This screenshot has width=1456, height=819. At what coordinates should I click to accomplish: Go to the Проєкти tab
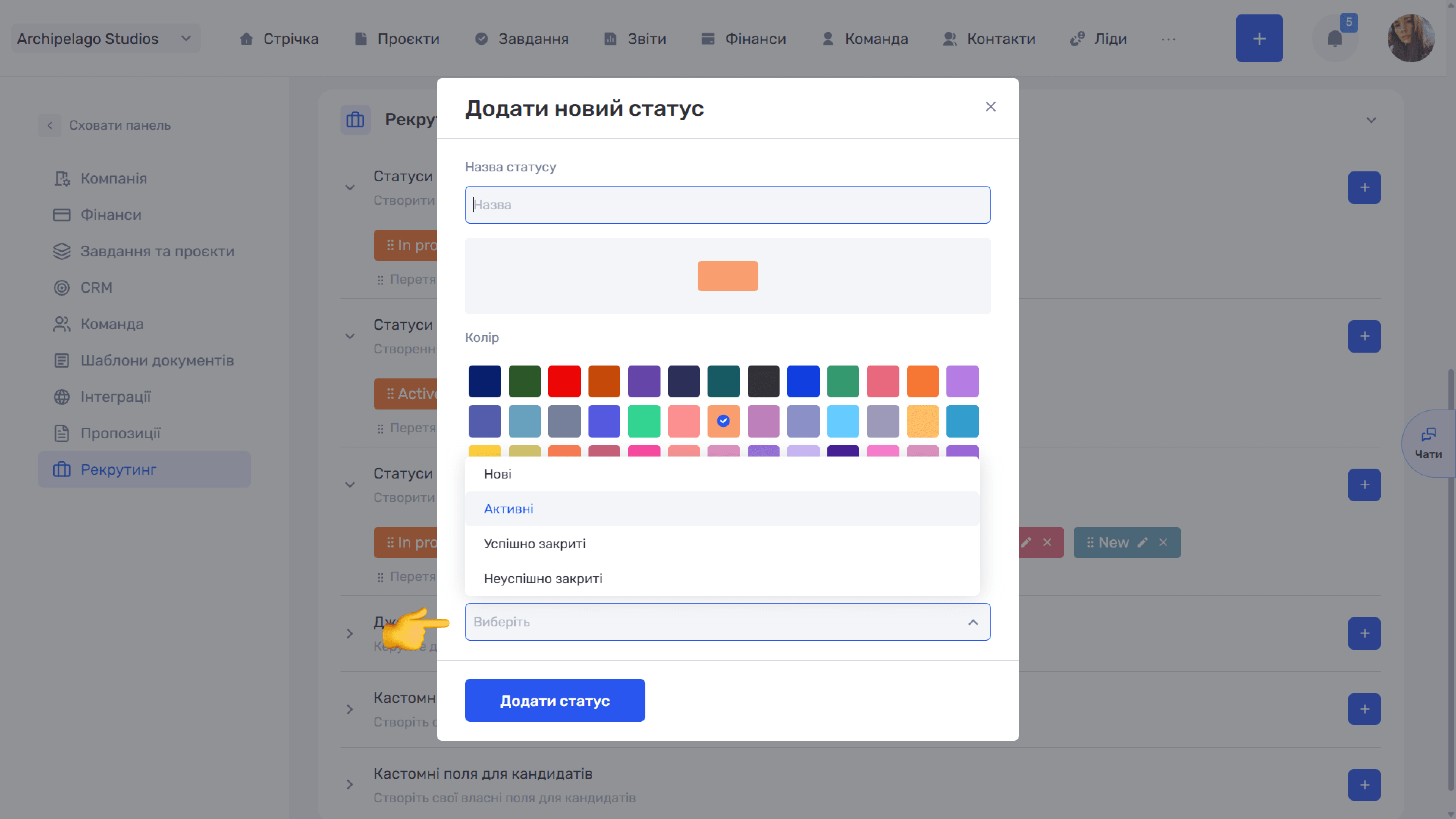click(397, 39)
